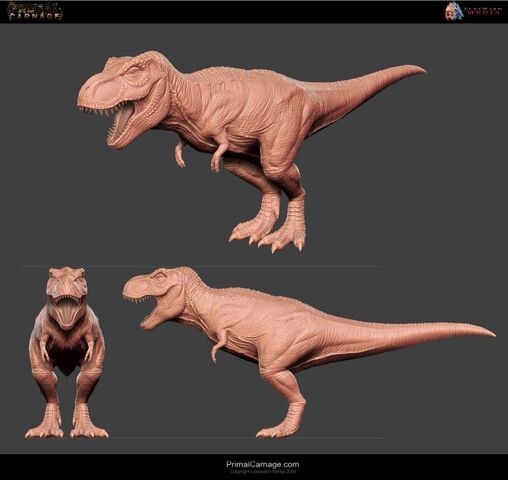Select the side-profile T-Rex render
This screenshot has height=480, width=508.
tap(309, 352)
